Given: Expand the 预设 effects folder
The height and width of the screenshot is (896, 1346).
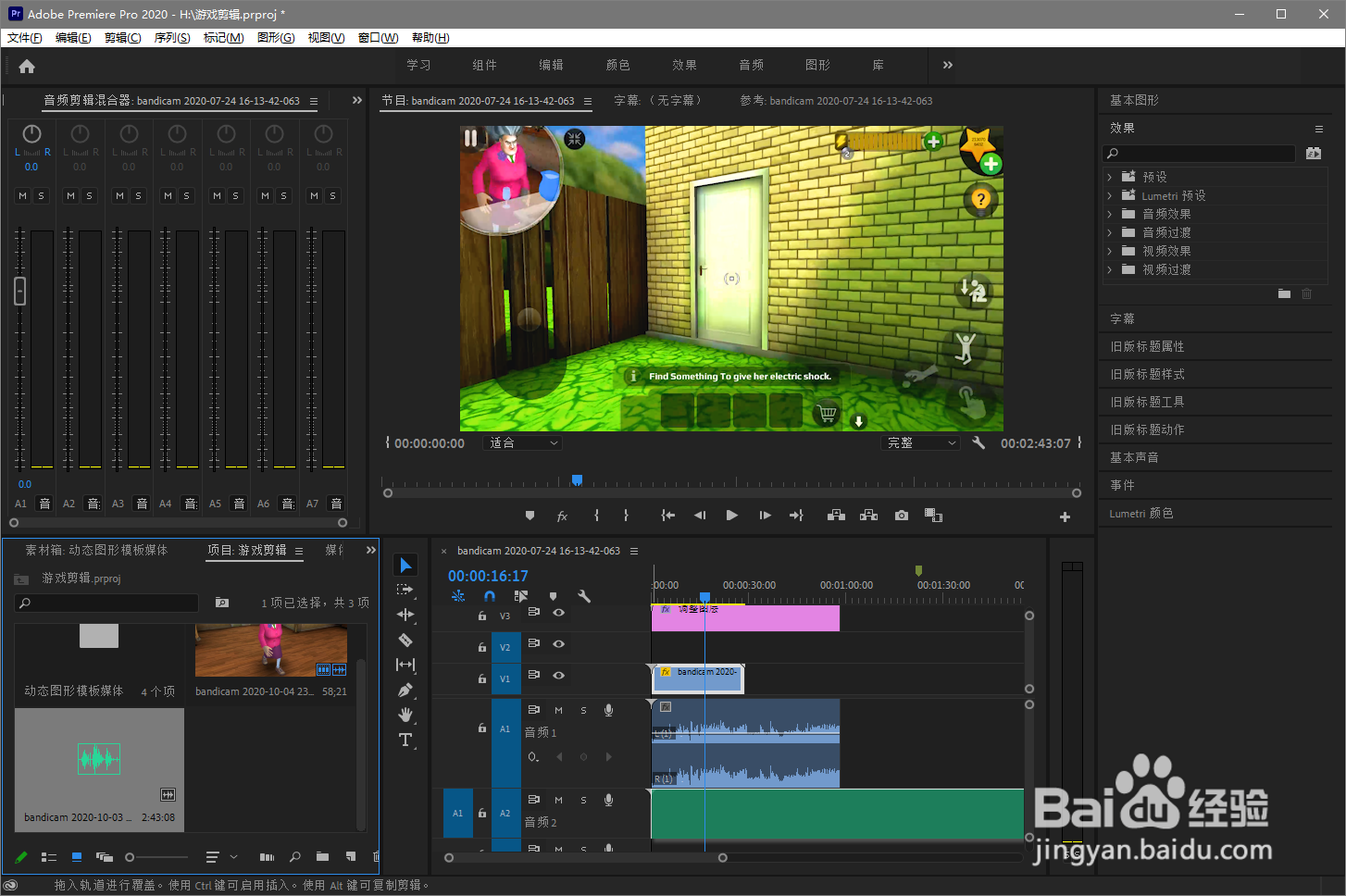Looking at the screenshot, I should click(1110, 177).
